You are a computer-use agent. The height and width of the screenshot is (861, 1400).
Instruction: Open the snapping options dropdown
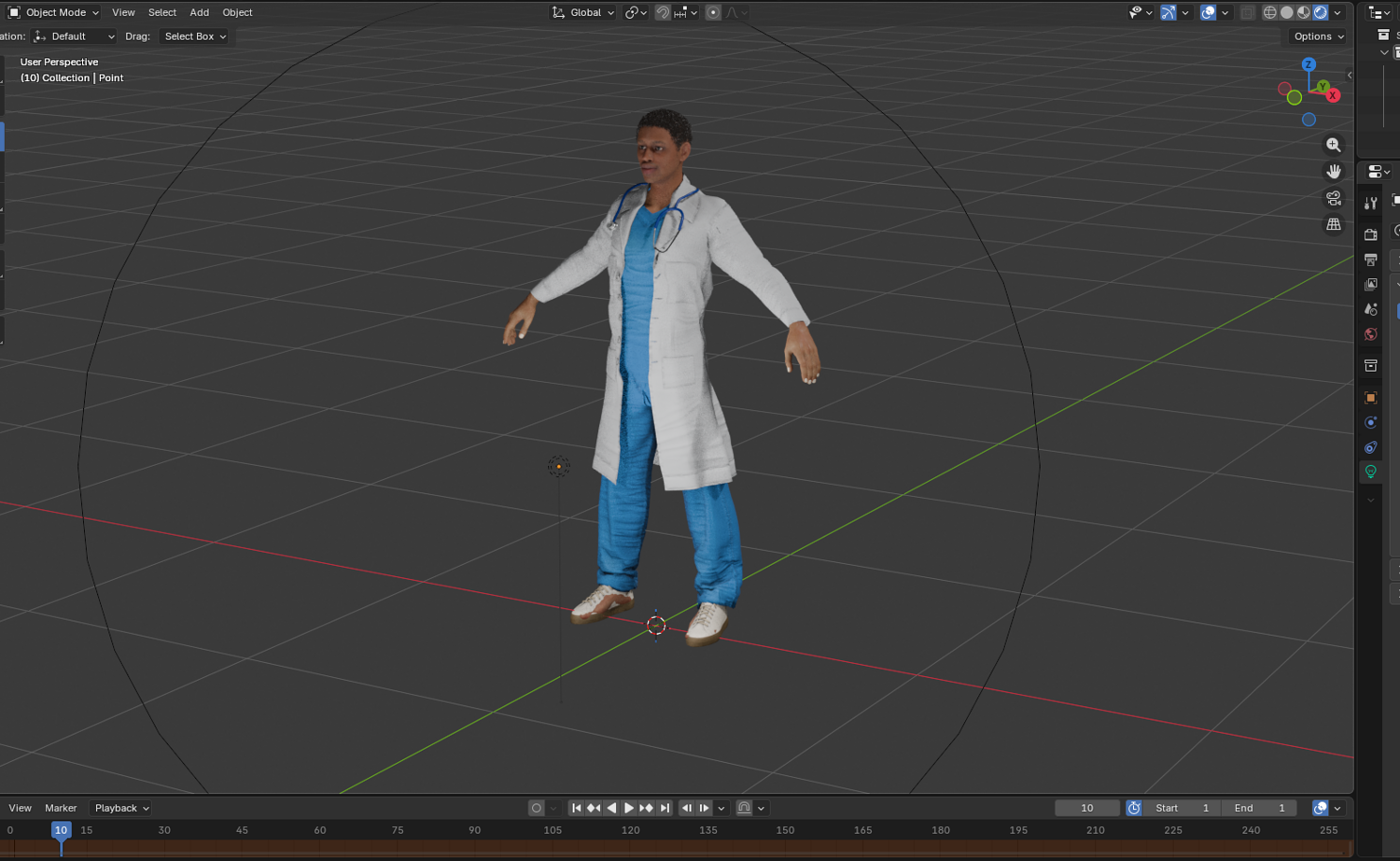pos(686,12)
